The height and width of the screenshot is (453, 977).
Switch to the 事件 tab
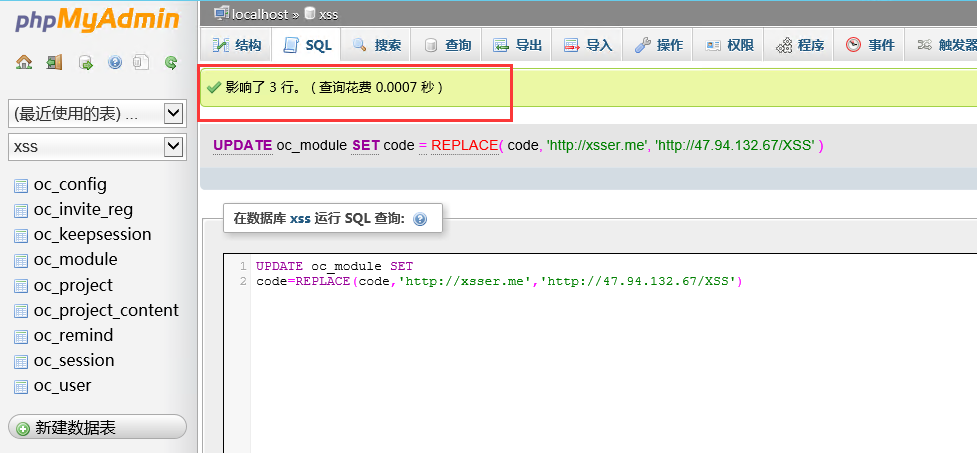870,45
